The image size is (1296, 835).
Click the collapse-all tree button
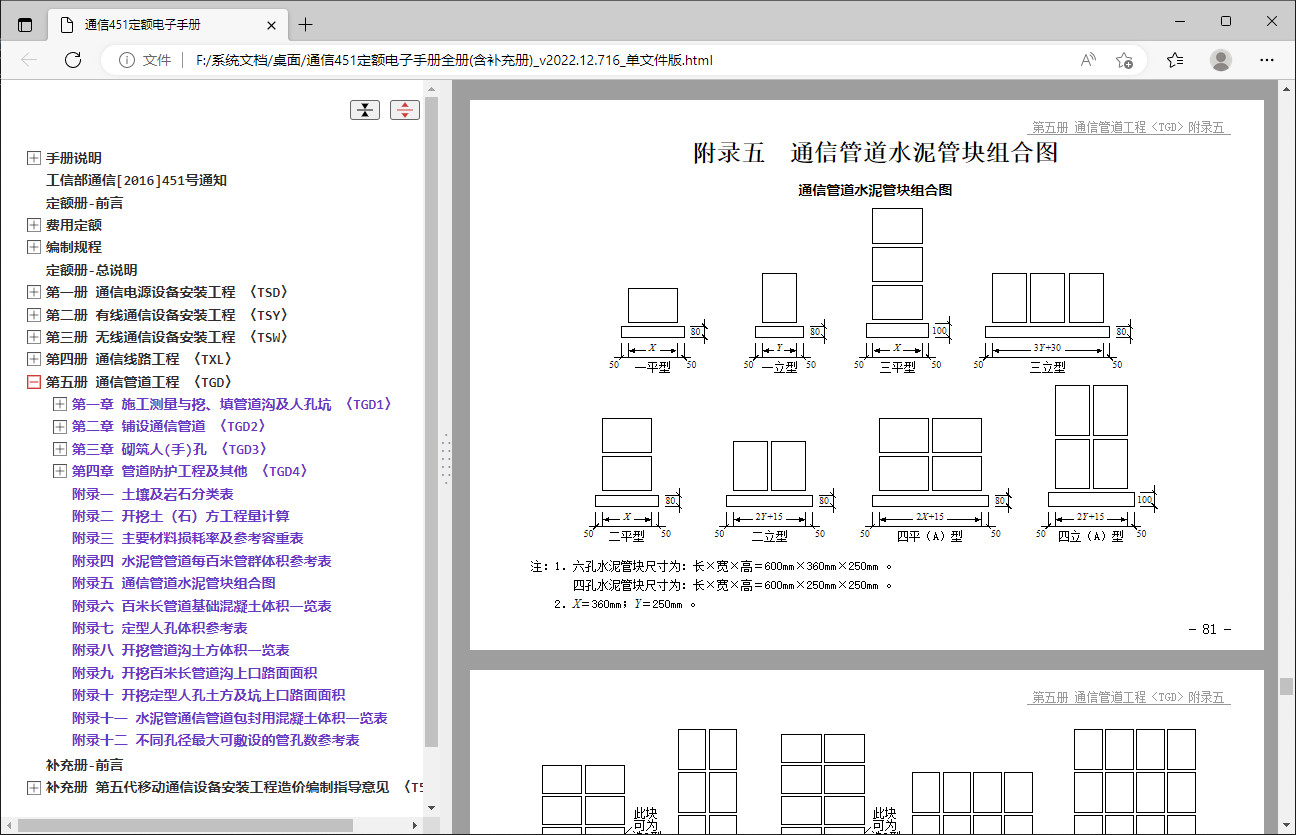click(364, 110)
